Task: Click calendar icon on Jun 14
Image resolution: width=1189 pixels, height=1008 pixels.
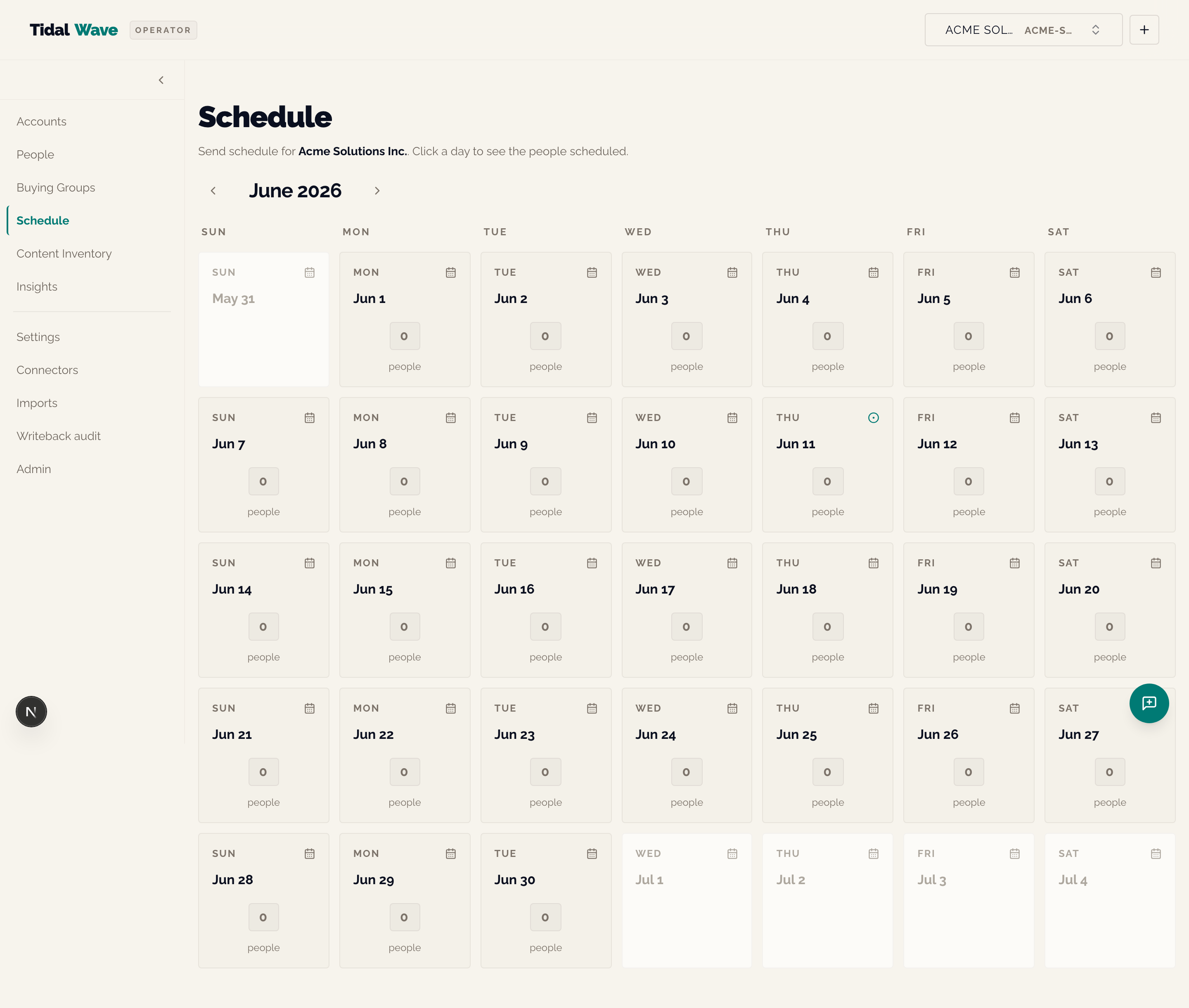Action: click(x=310, y=563)
